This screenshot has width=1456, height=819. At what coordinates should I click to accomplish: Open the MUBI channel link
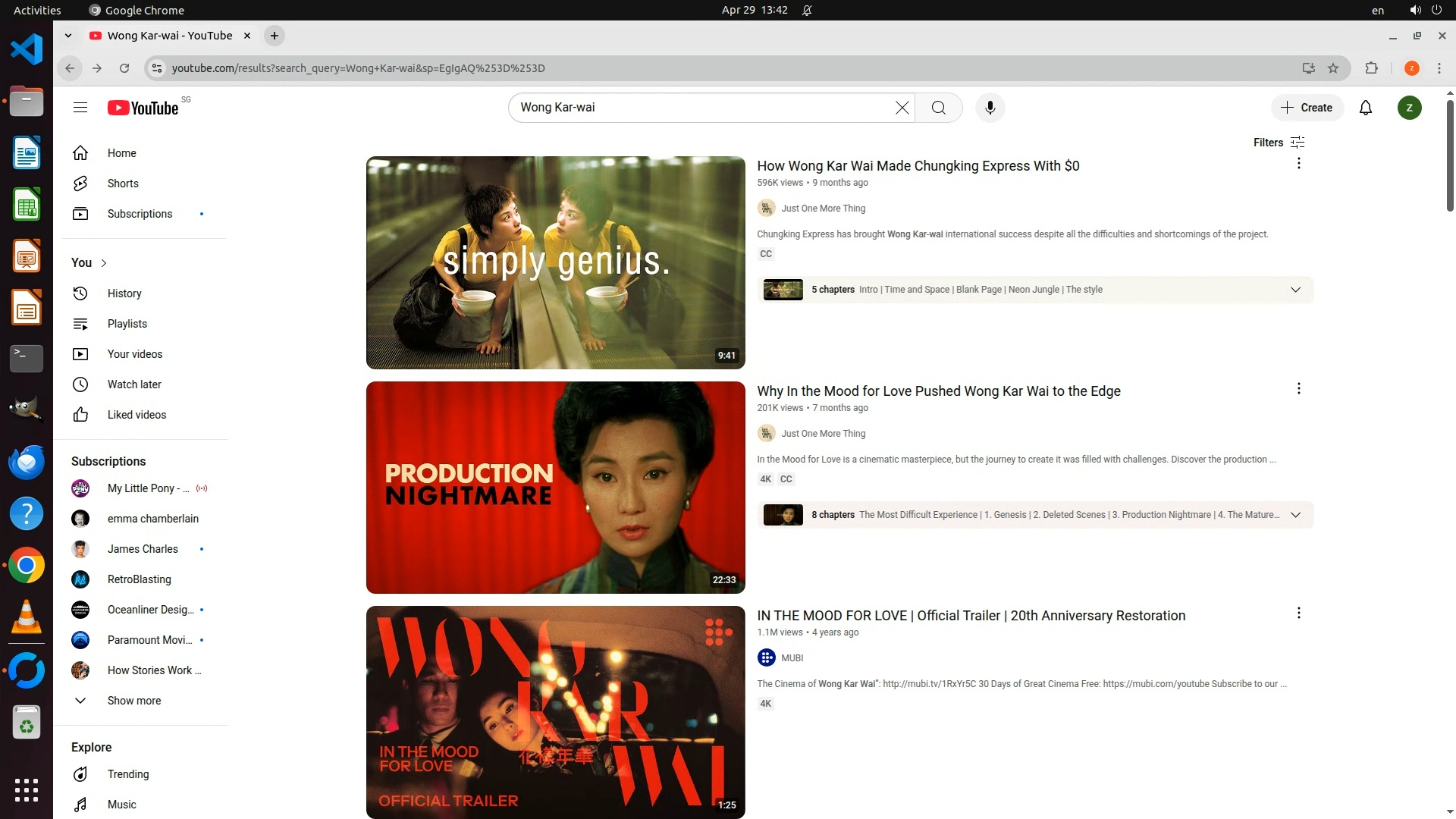pyautogui.click(x=792, y=658)
